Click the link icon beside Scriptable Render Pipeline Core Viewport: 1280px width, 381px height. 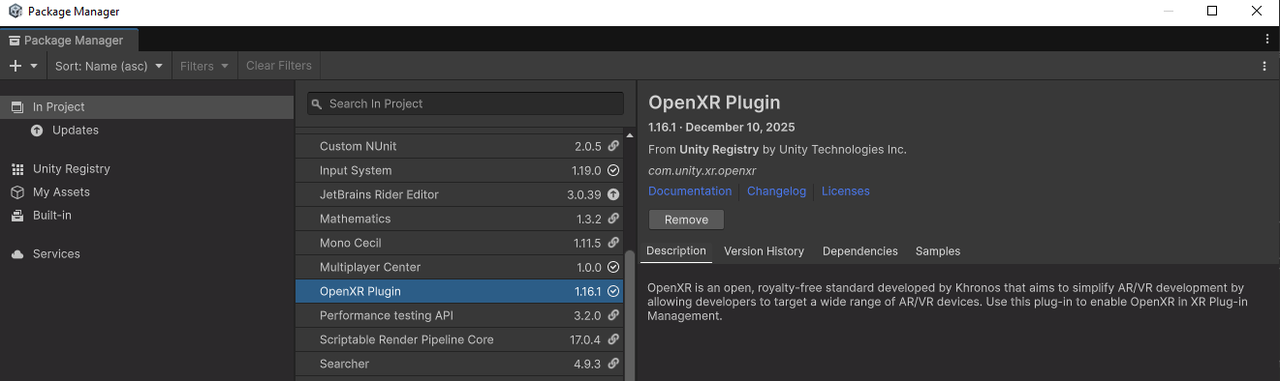[x=613, y=340]
